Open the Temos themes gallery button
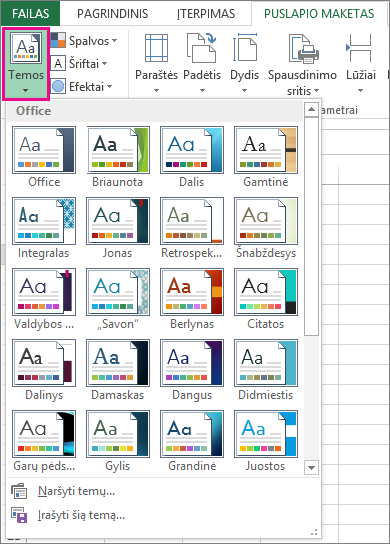The width and height of the screenshot is (390, 544). tap(26, 64)
